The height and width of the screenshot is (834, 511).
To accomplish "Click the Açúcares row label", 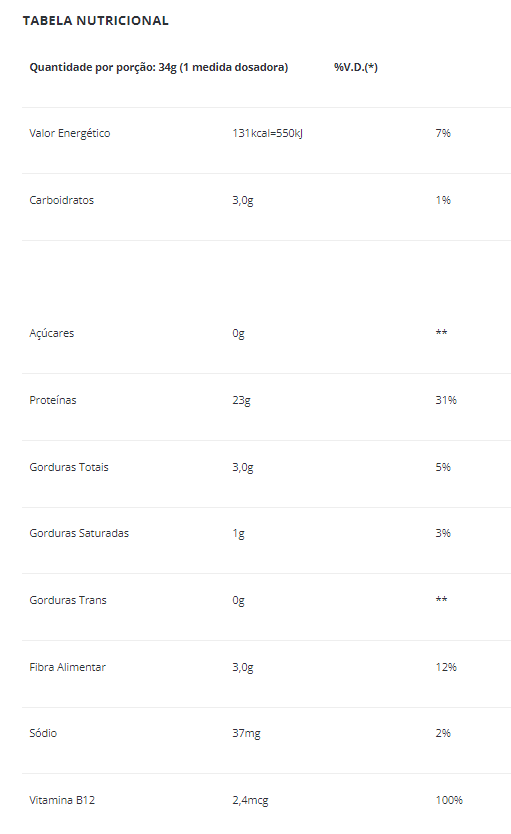I will coord(52,333).
